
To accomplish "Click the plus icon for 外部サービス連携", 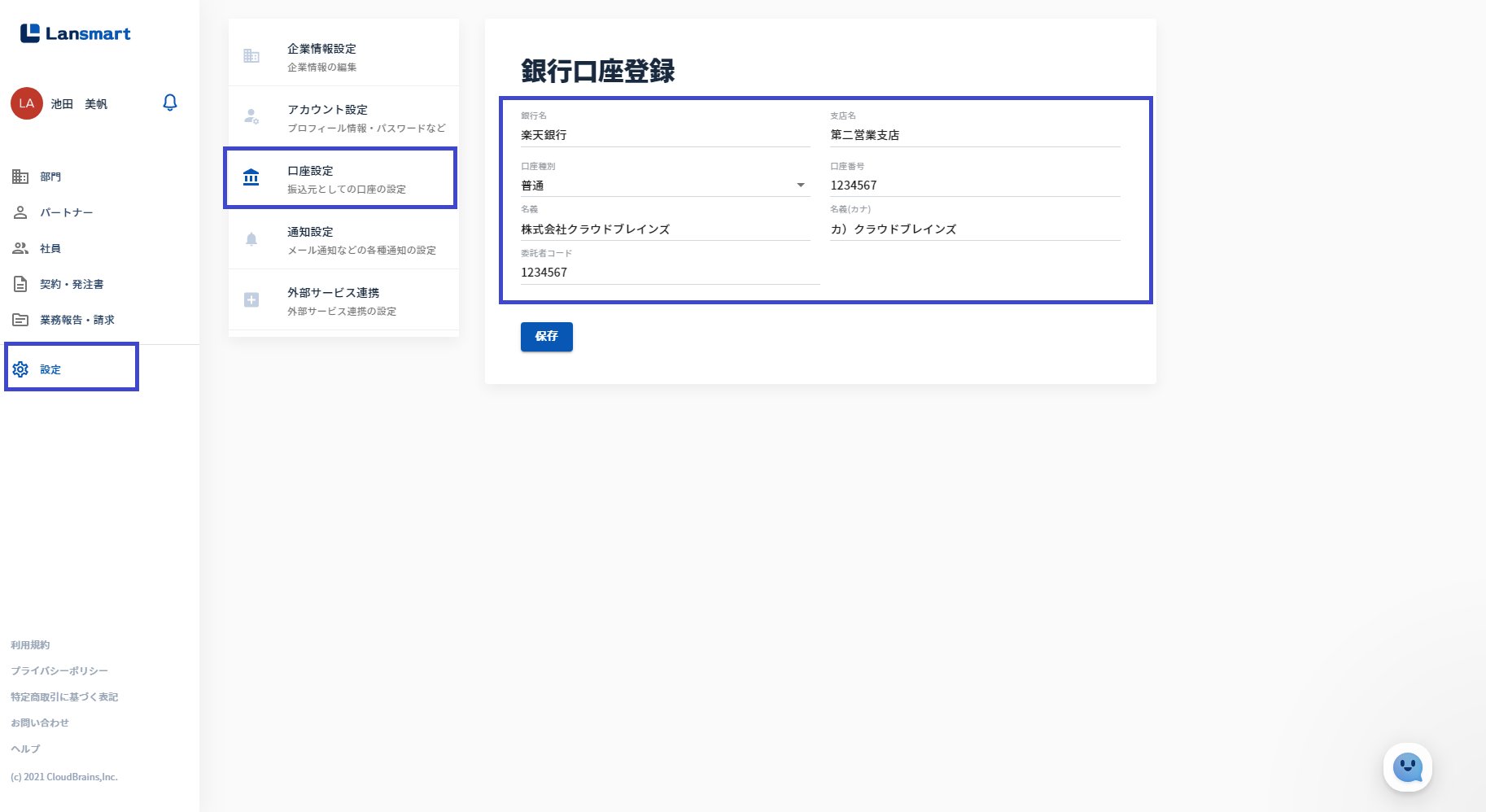I will [251, 300].
